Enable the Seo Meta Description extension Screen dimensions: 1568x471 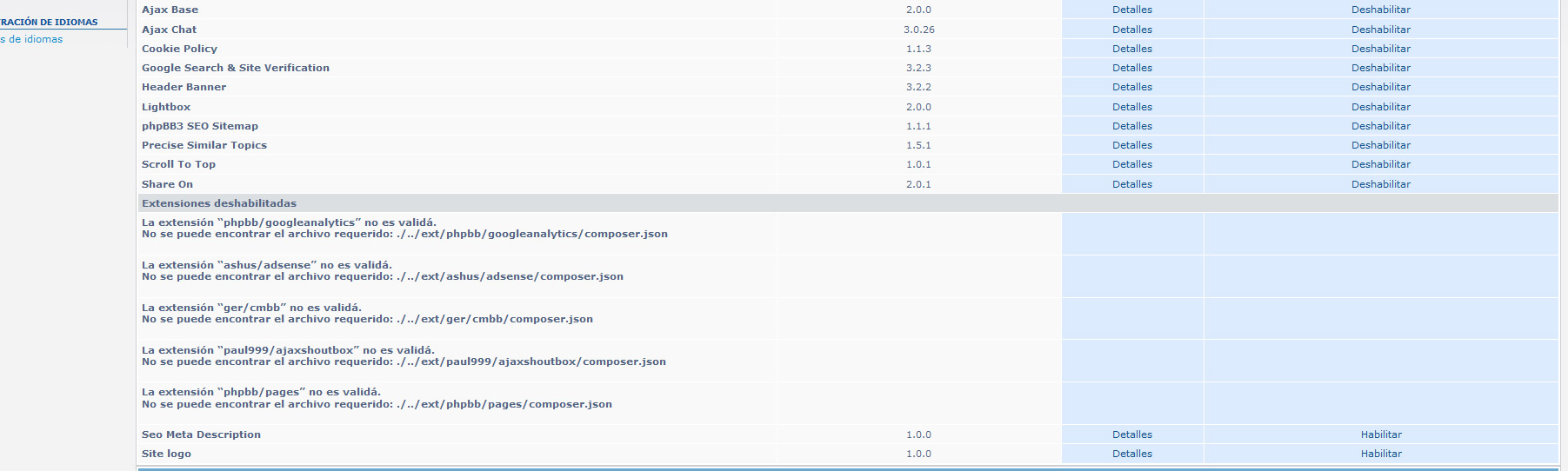coord(1380,435)
